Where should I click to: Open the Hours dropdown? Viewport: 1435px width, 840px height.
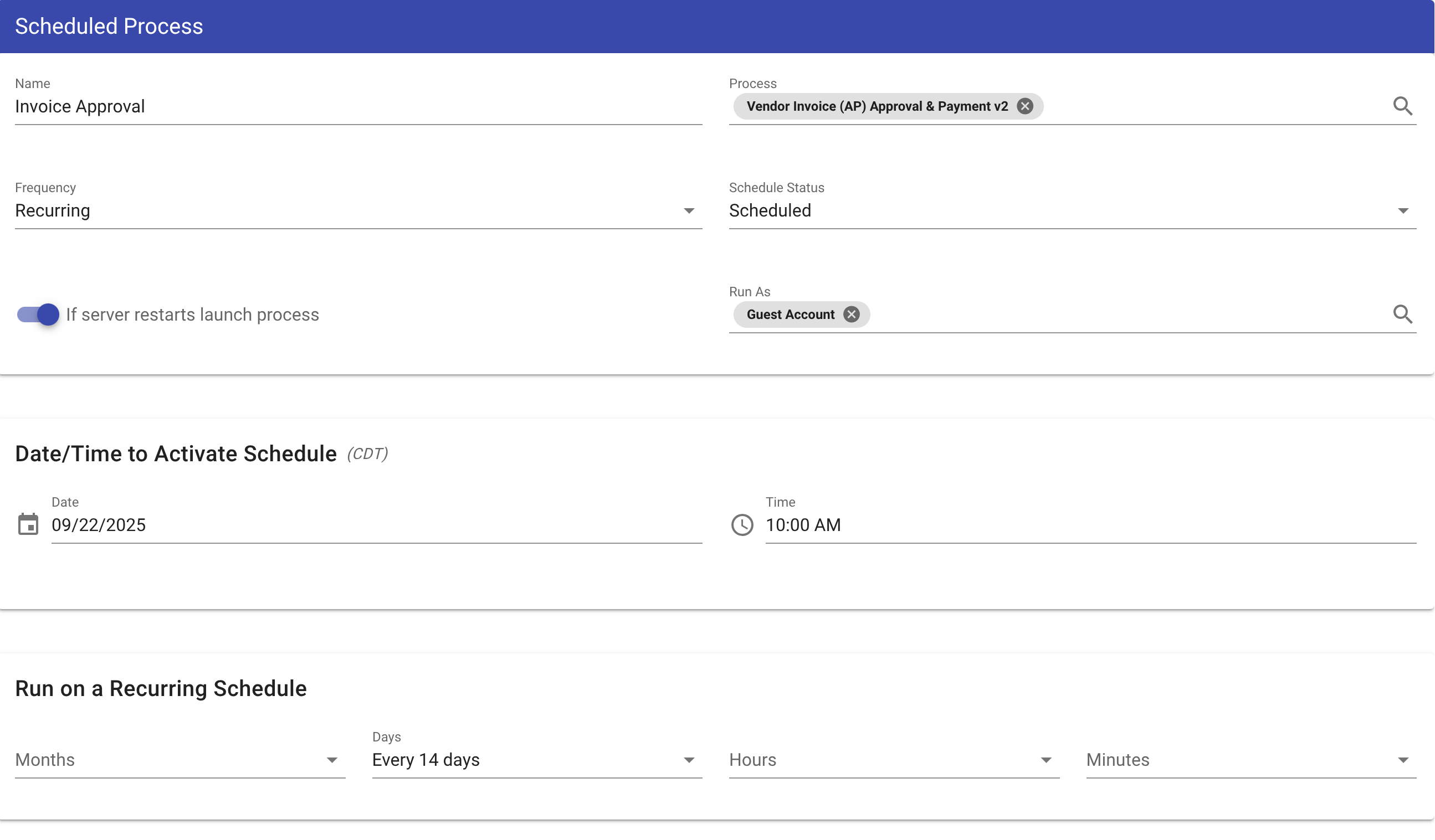point(1046,760)
